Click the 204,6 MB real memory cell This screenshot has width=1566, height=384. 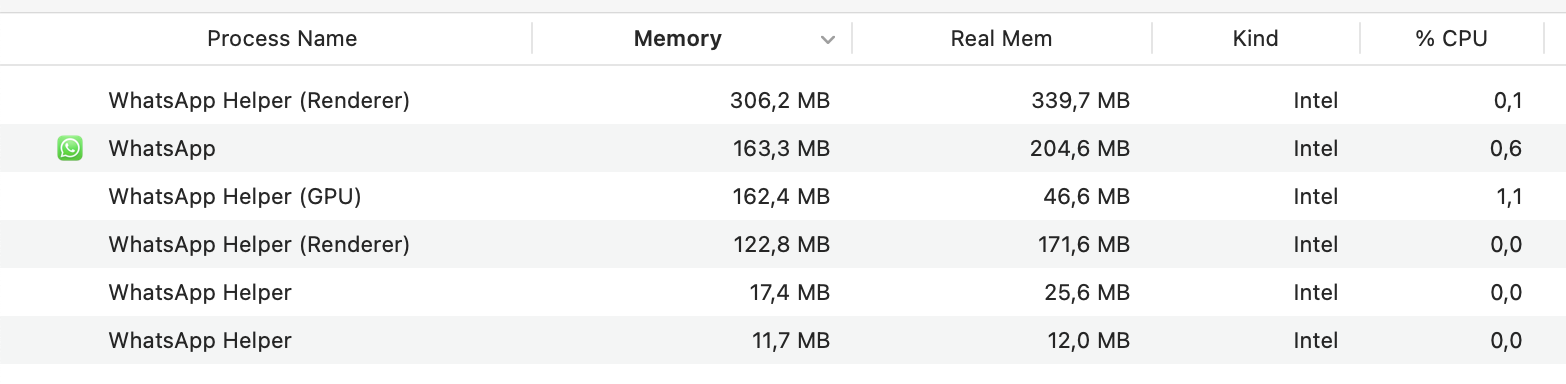tap(1080, 149)
